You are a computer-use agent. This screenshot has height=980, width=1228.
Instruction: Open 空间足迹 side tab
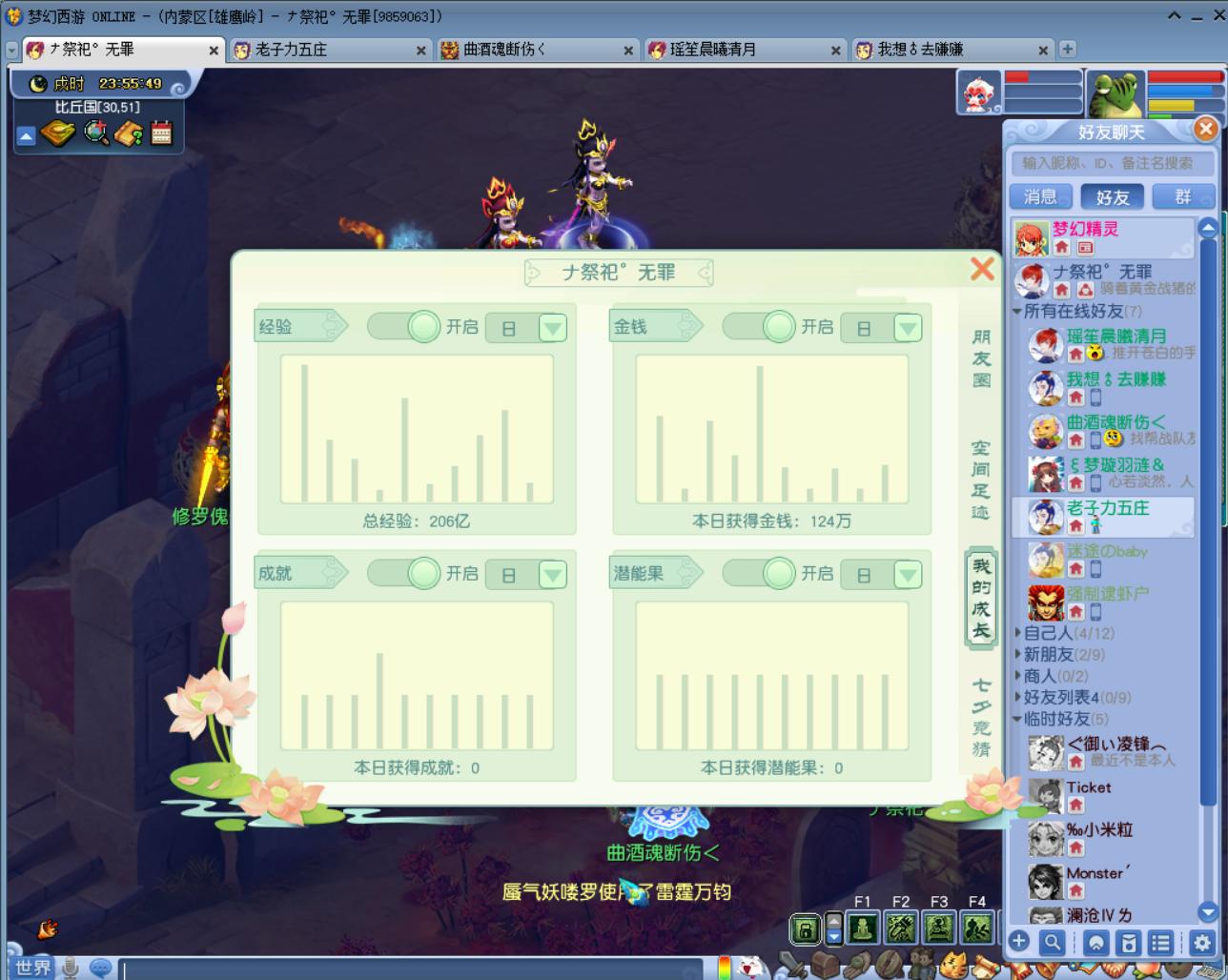(x=981, y=480)
